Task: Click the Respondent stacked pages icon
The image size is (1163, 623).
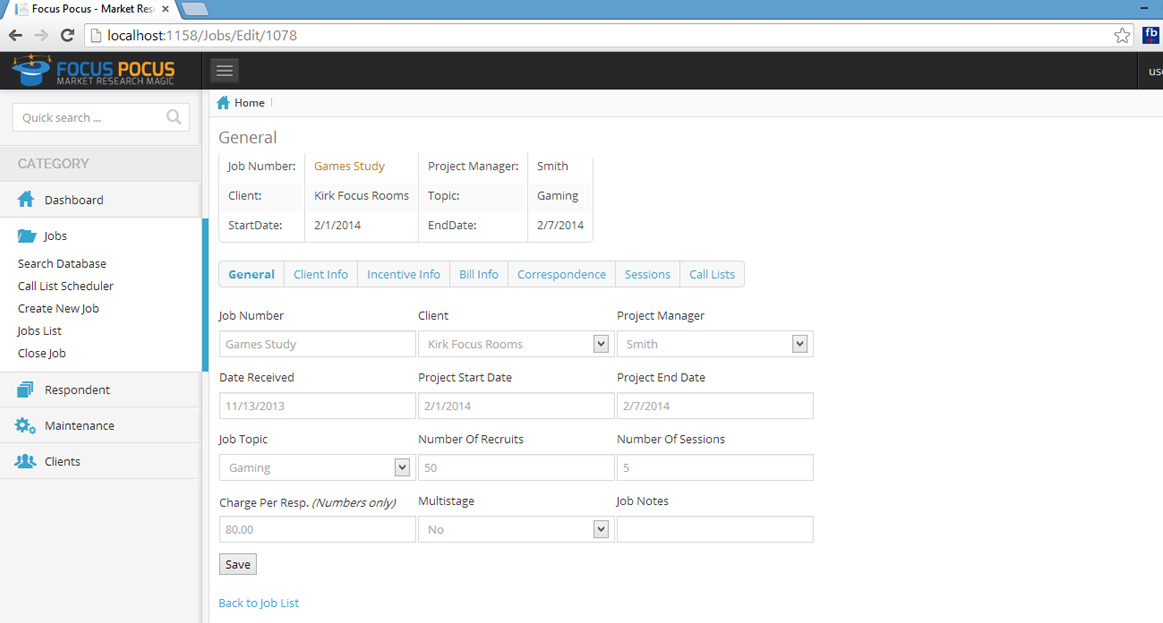Action: click(x=25, y=389)
